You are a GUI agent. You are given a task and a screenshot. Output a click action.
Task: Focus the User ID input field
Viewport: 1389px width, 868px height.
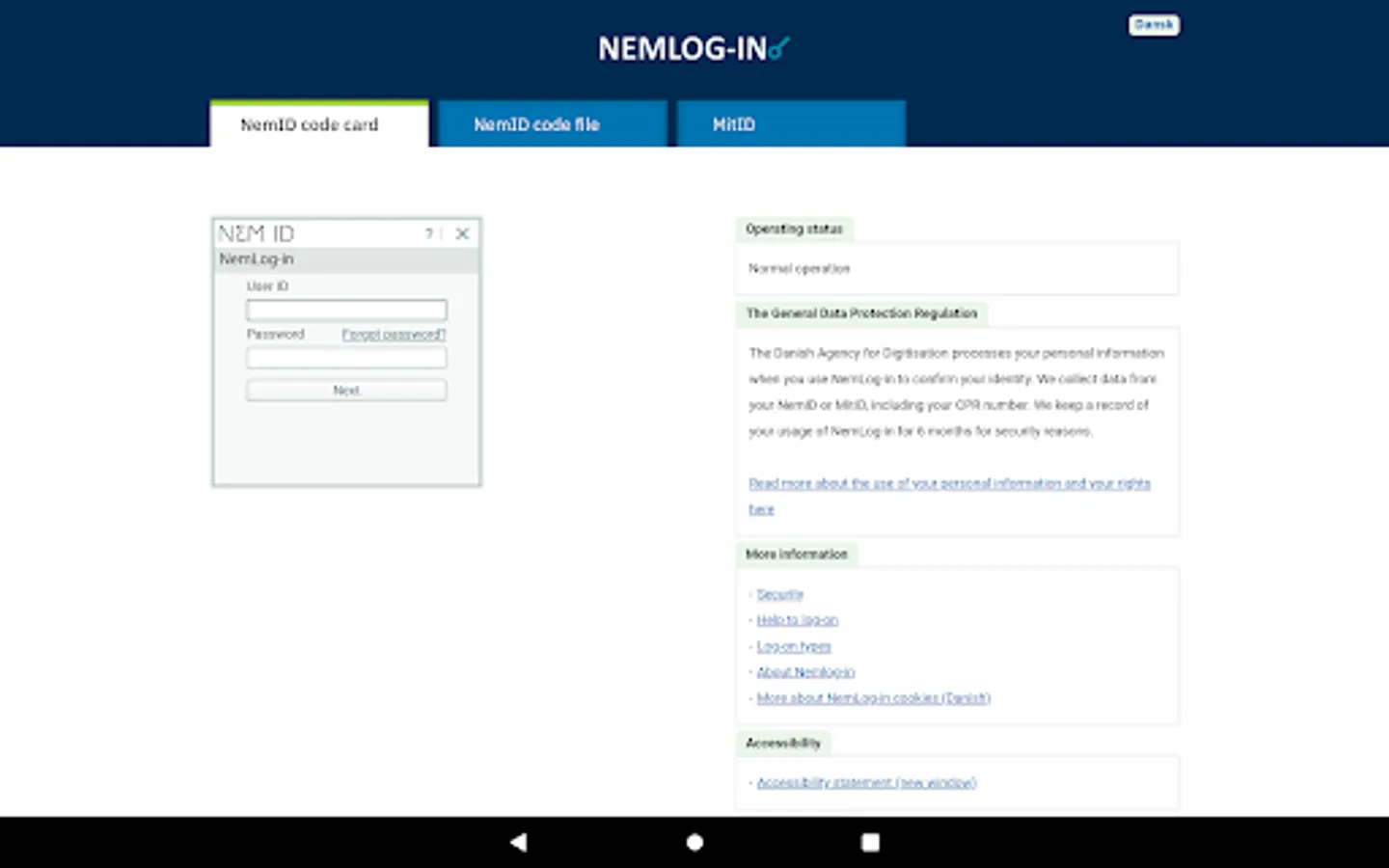346,310
